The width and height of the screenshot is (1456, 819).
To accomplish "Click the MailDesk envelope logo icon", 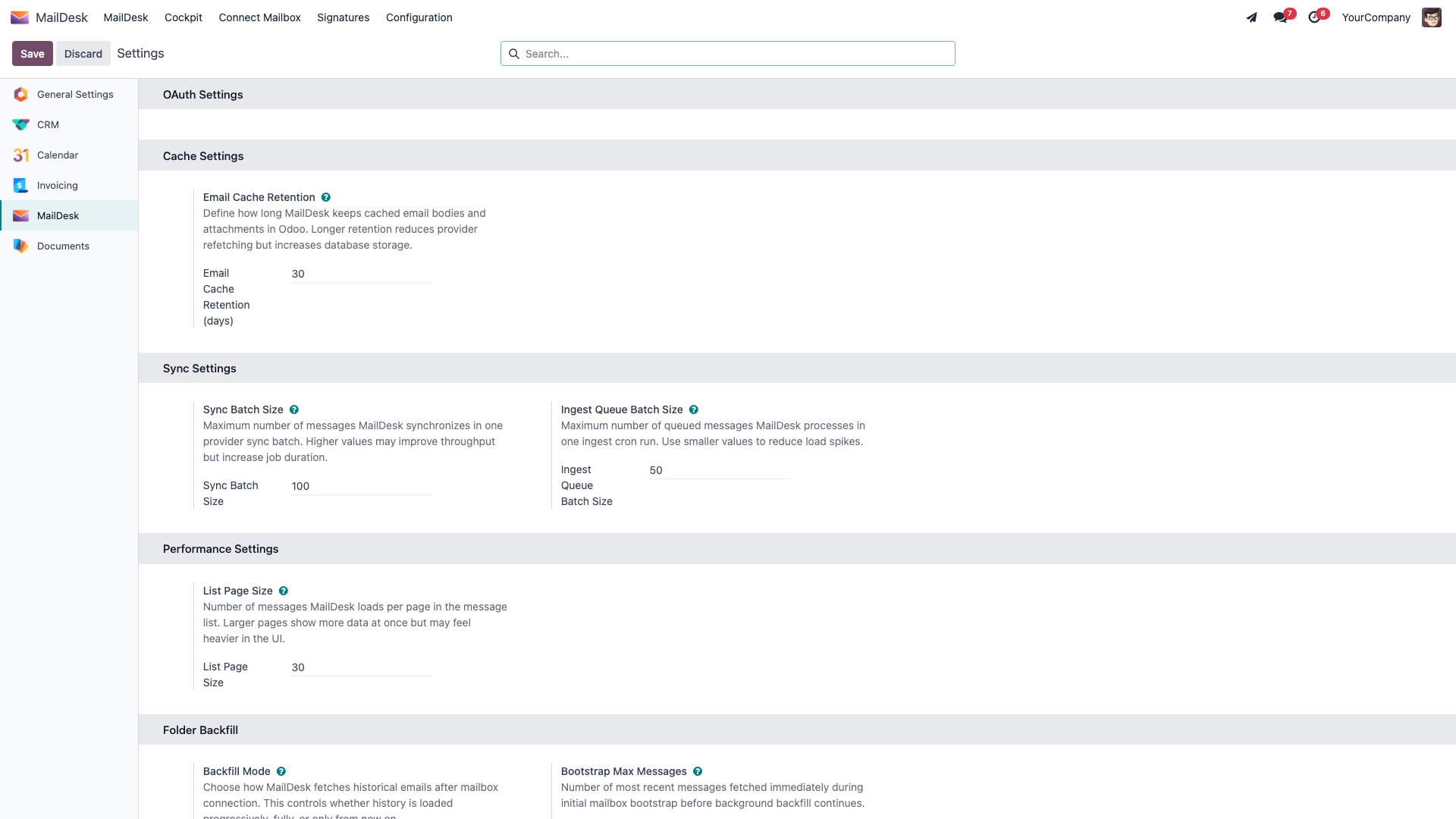I will pos(20,17).
